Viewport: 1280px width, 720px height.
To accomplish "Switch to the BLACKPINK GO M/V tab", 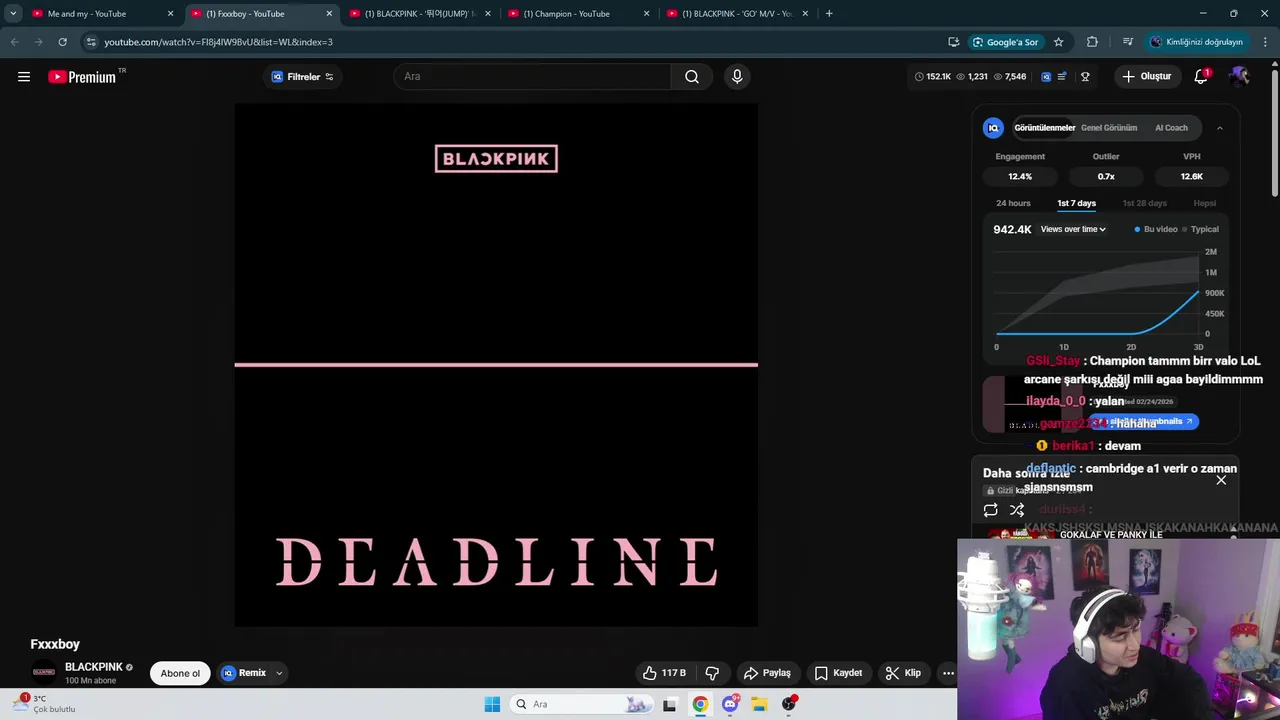I will click(x=737, y=14).
